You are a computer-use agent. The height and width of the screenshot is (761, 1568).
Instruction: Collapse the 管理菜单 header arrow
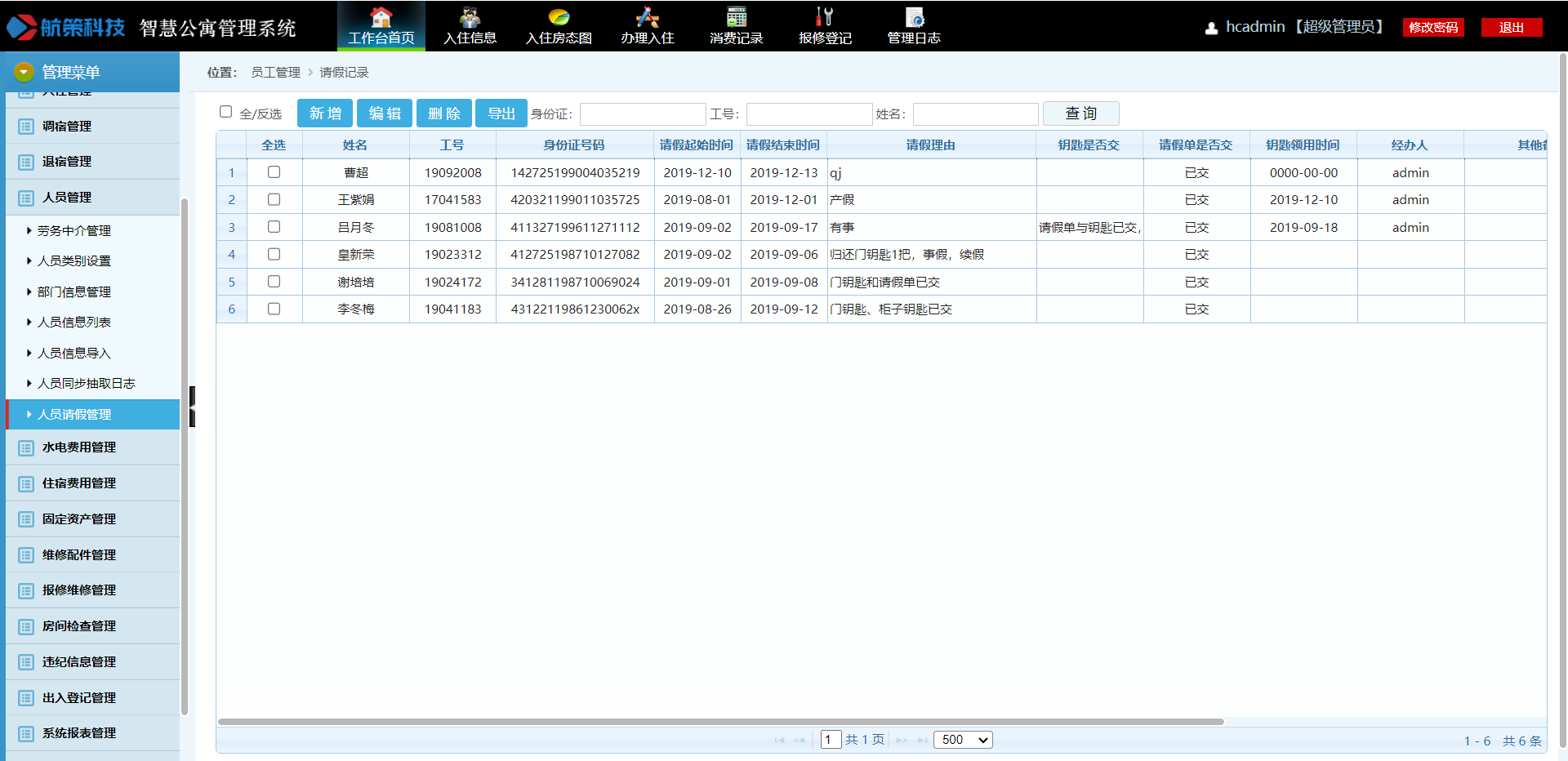[x=24, y=72]
